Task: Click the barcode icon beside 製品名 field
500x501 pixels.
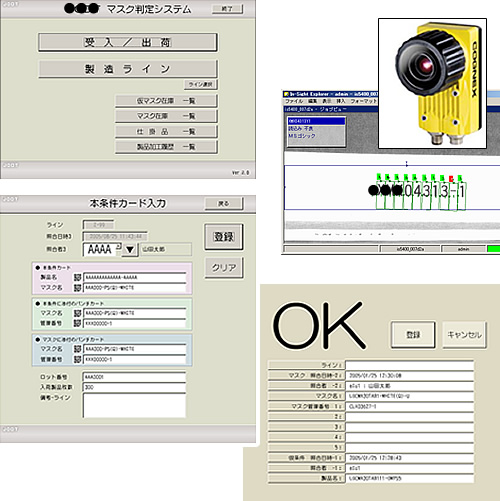Action: pyautogui.click(x=77, y=277)
